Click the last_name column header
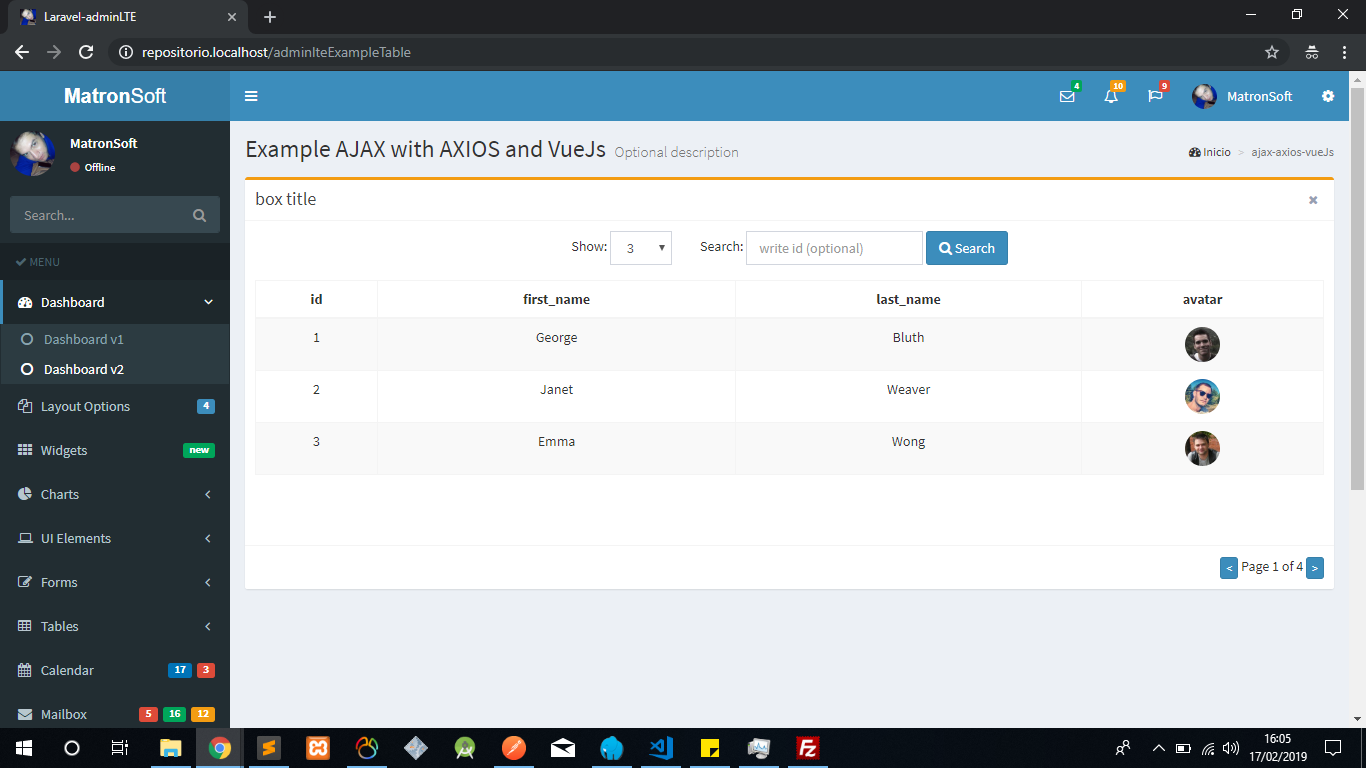Viewport: 1366px width, 768px height. click(908, 299)
